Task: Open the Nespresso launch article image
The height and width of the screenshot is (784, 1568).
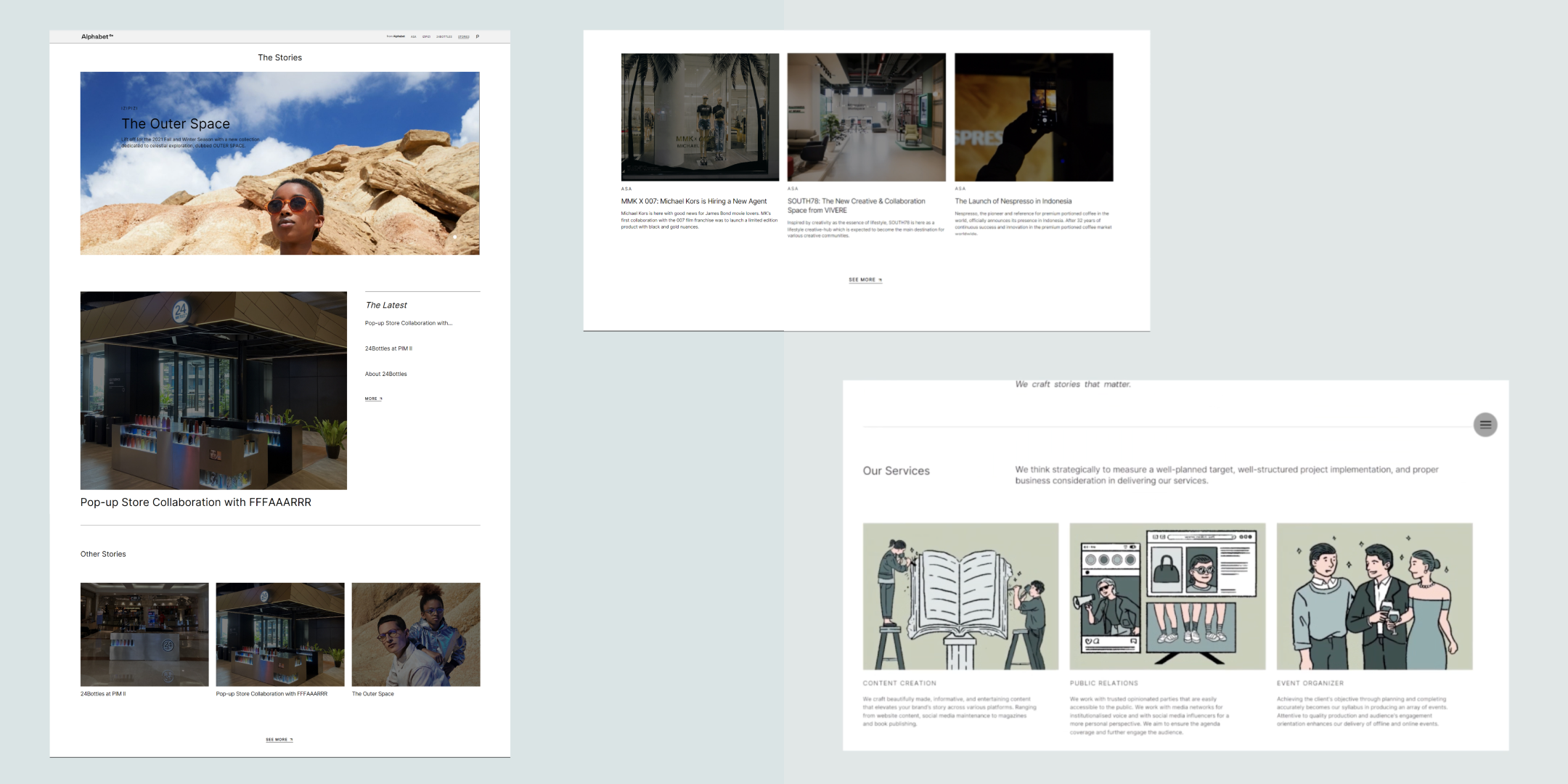Action: 1033,117
